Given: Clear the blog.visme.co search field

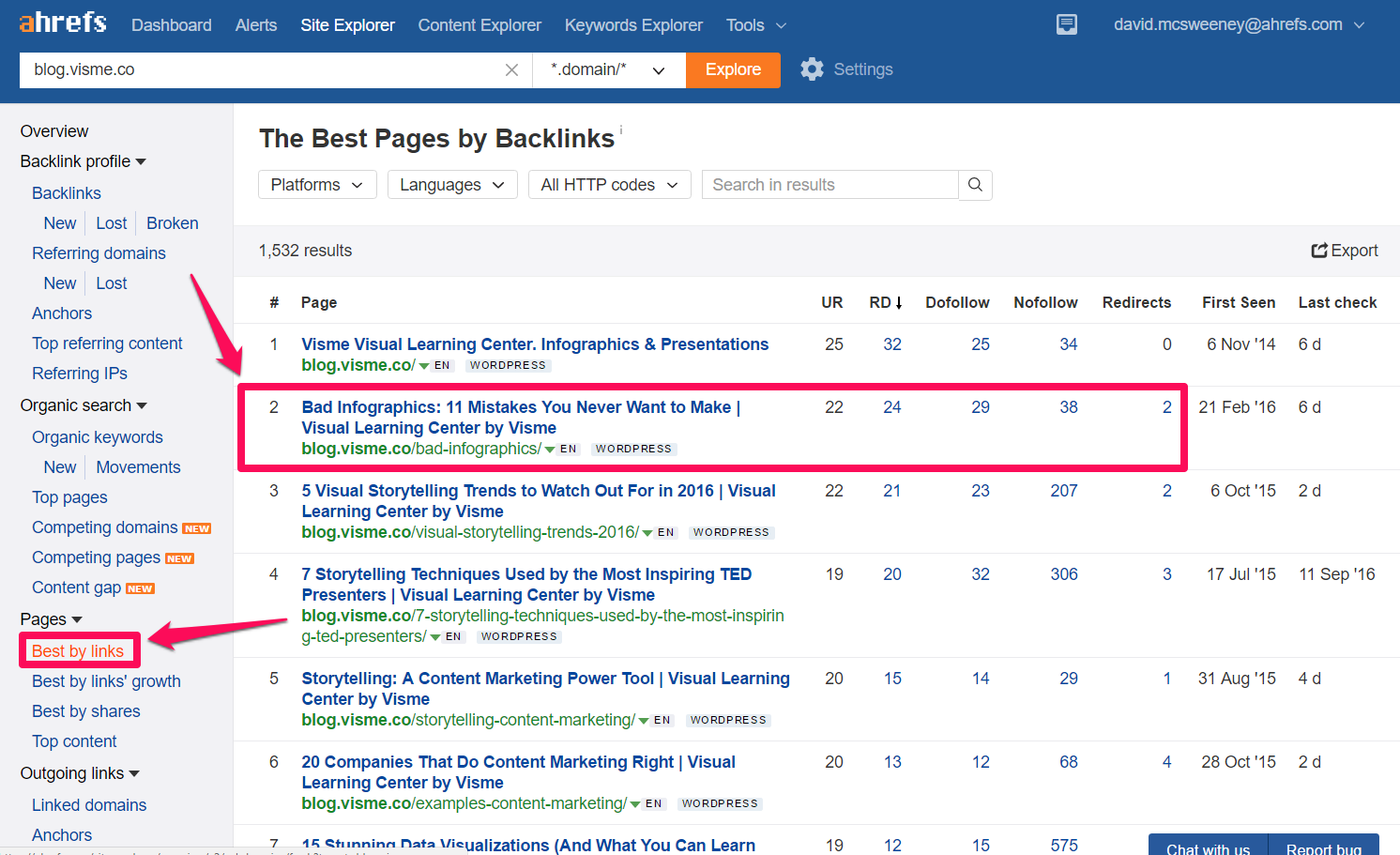Looking at the screenshot, I should point(511,70).
